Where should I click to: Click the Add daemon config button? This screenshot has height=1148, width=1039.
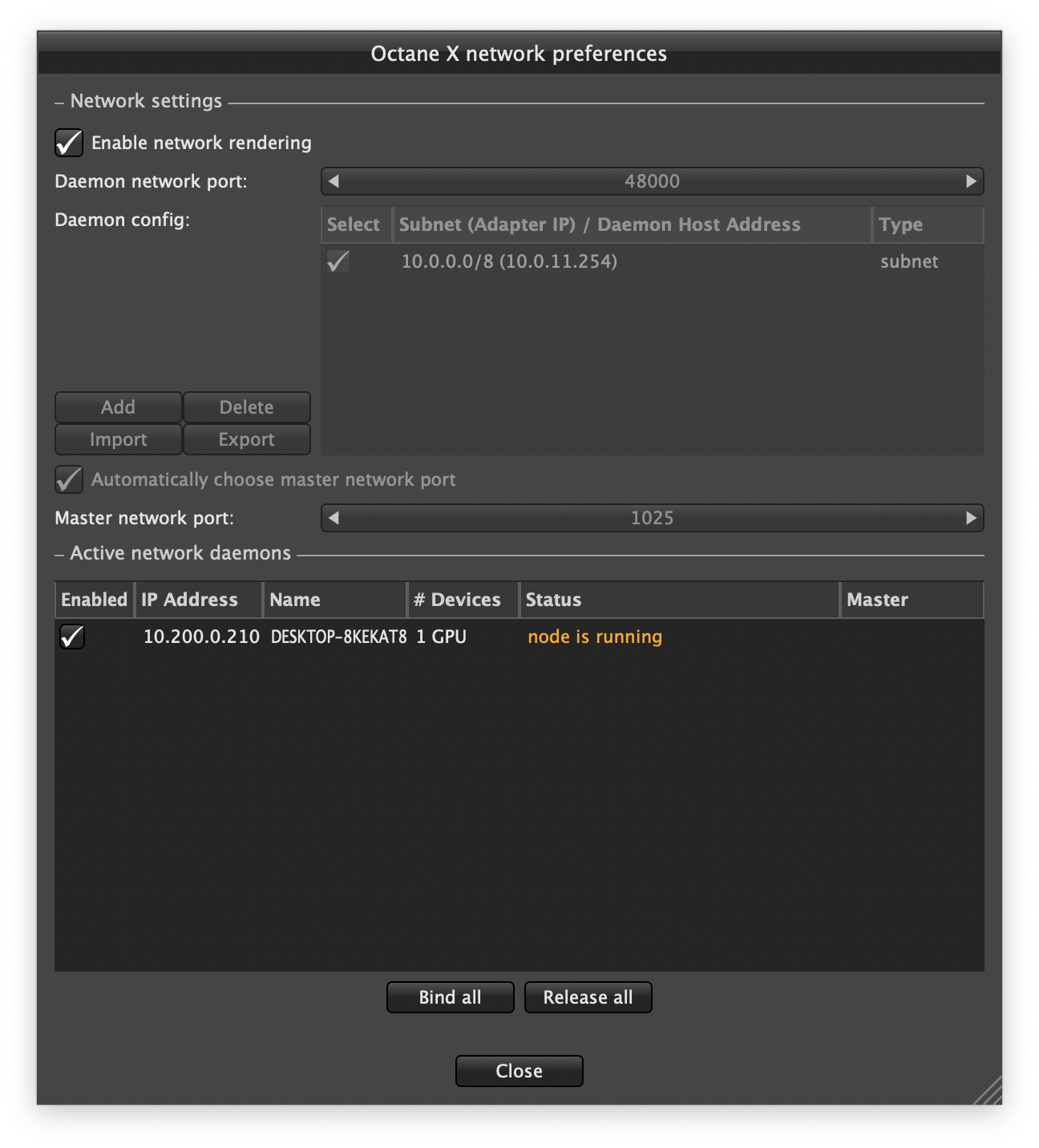click(118, 407)
